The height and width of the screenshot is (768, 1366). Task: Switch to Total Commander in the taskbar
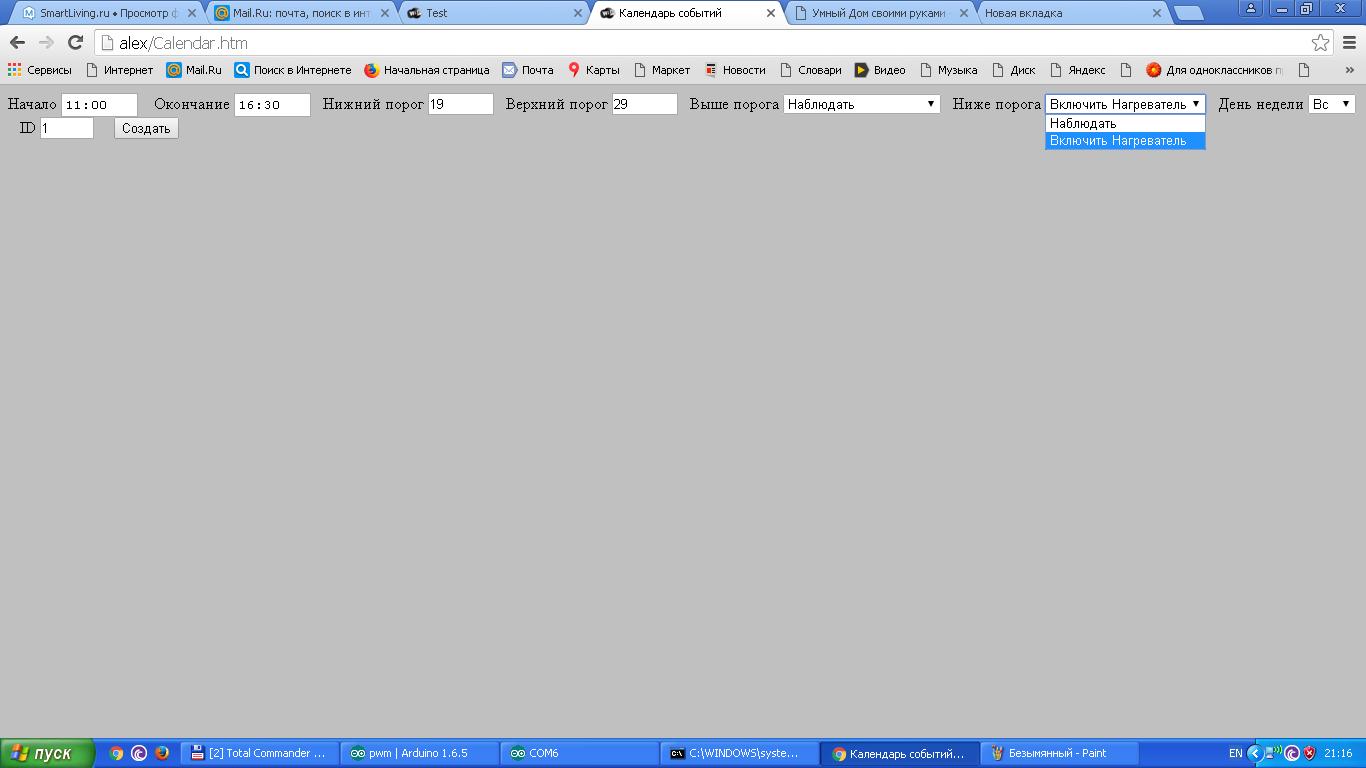click(x=260, y=753)
